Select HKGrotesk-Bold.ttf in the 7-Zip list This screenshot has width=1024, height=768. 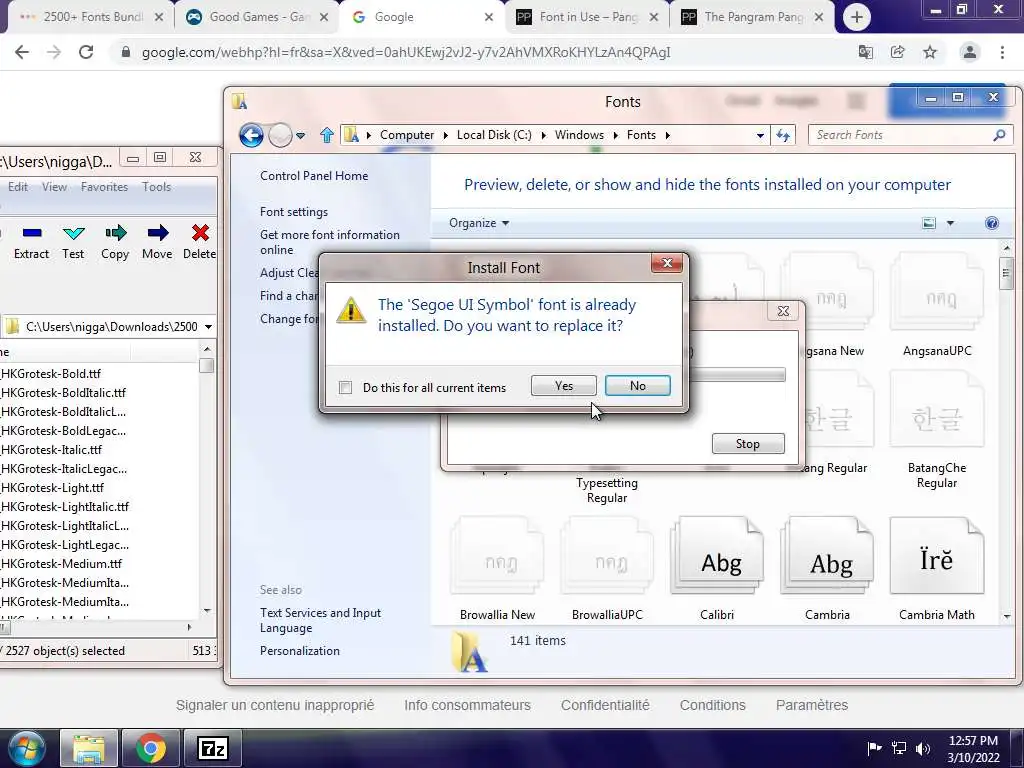[x=51, y=374]
